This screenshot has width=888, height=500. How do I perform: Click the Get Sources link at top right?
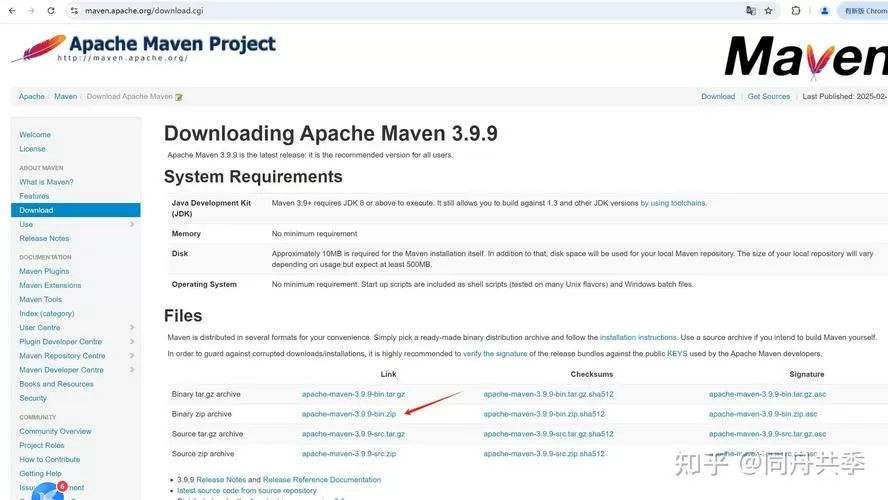tap(769, 96)
